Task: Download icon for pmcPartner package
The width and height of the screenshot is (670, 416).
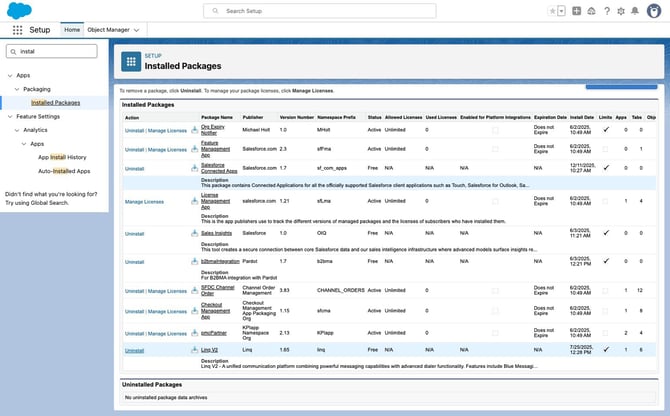Action: coord(194,333)
